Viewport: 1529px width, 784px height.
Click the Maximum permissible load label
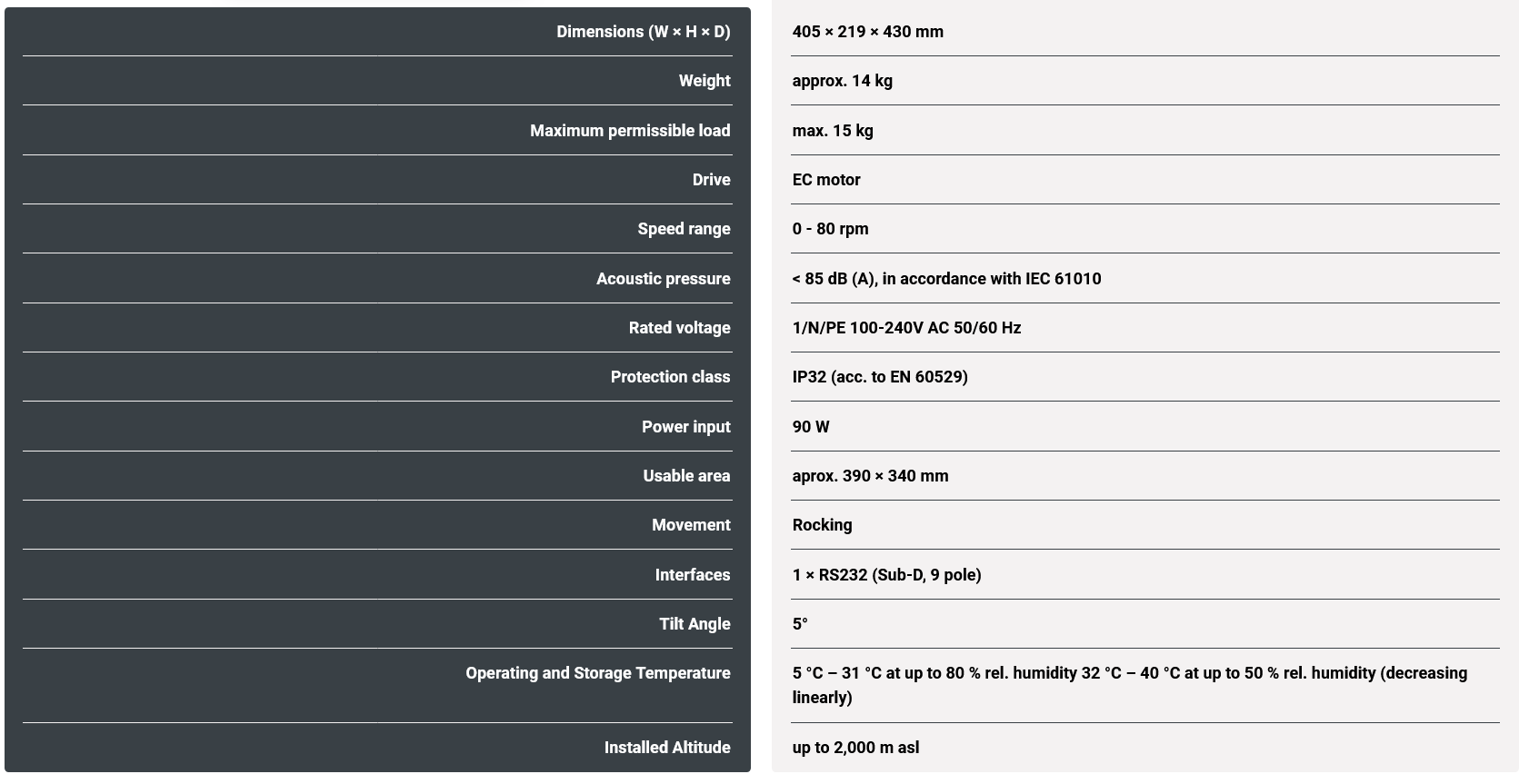click(629, 131)
